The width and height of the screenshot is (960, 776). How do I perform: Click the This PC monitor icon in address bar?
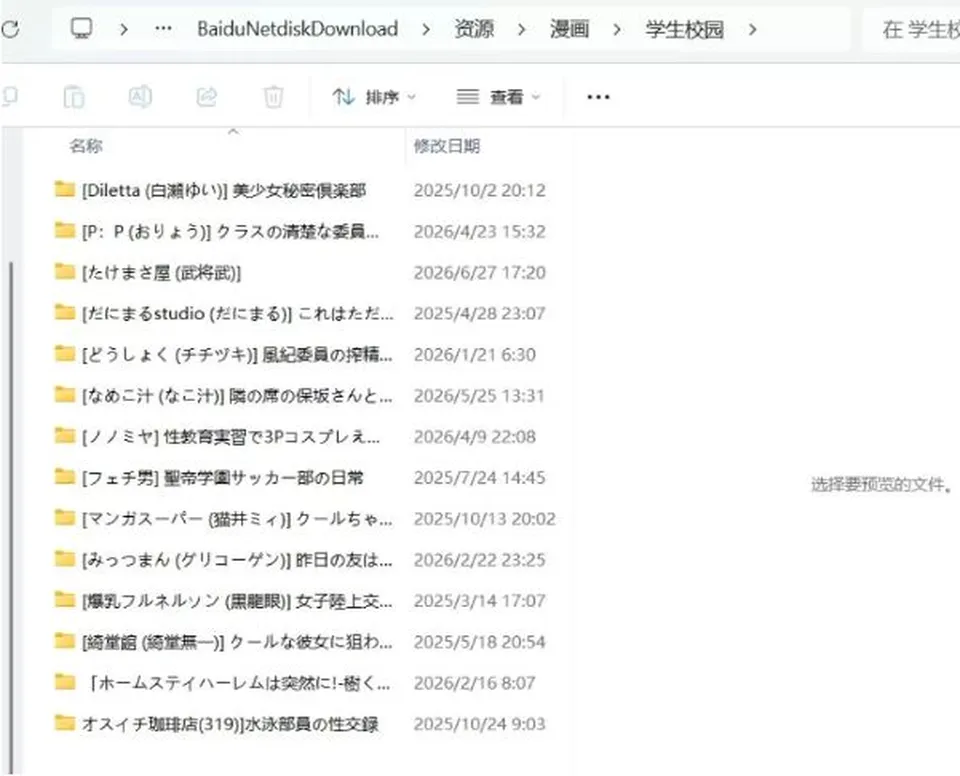pos(81,28)
